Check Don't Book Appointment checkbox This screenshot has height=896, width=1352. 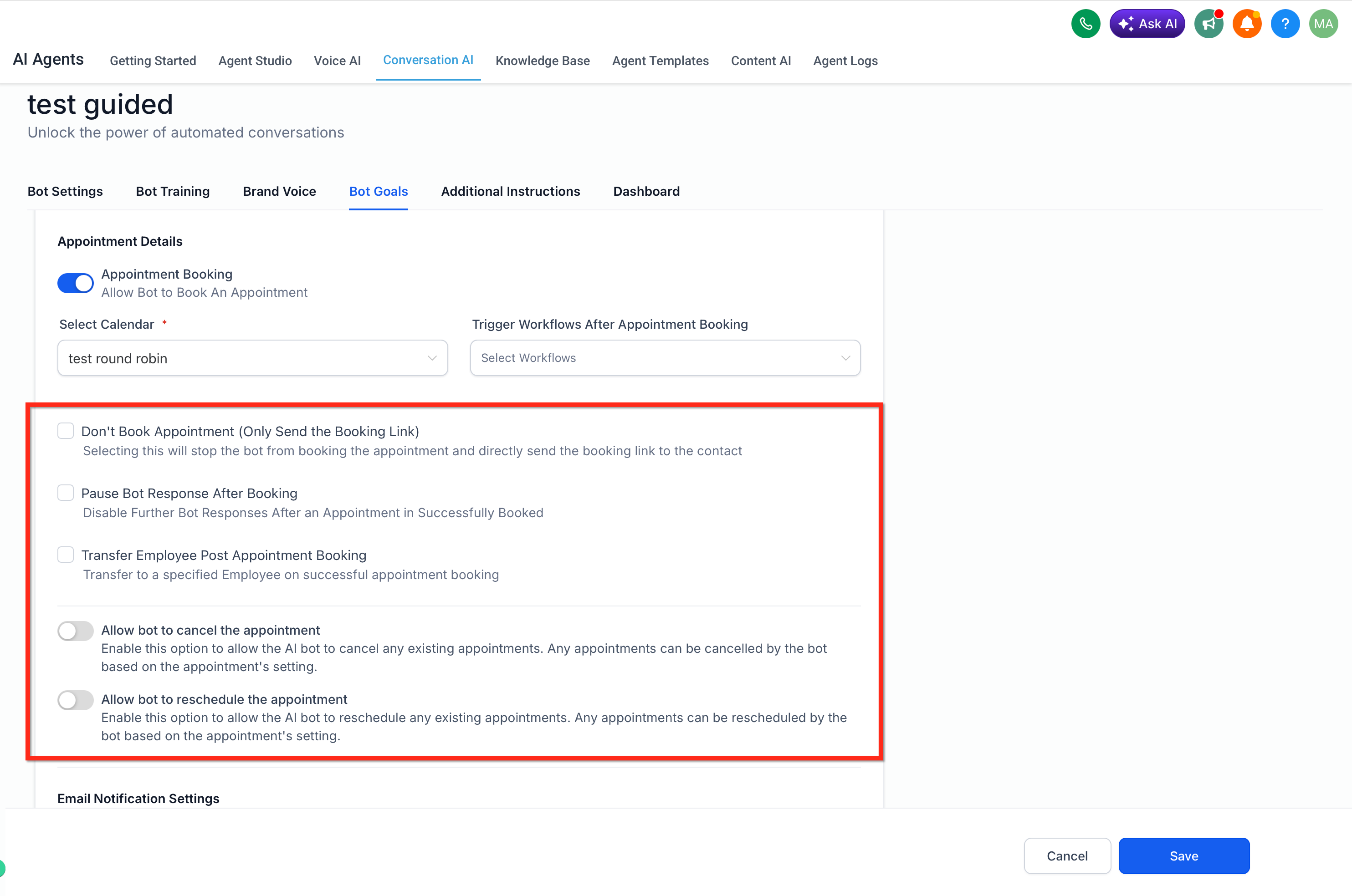tap(66, 431)
